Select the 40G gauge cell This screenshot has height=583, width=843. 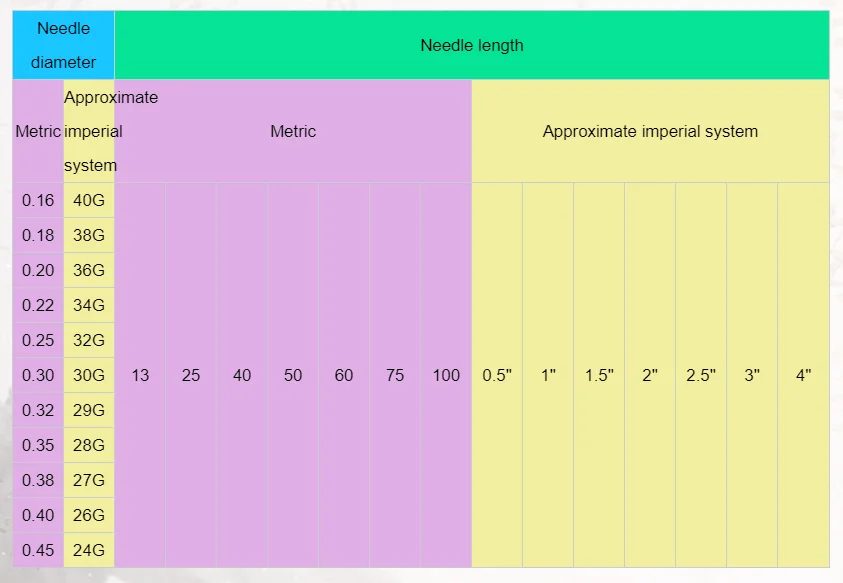pyautogui.click(x=89, y=200)
